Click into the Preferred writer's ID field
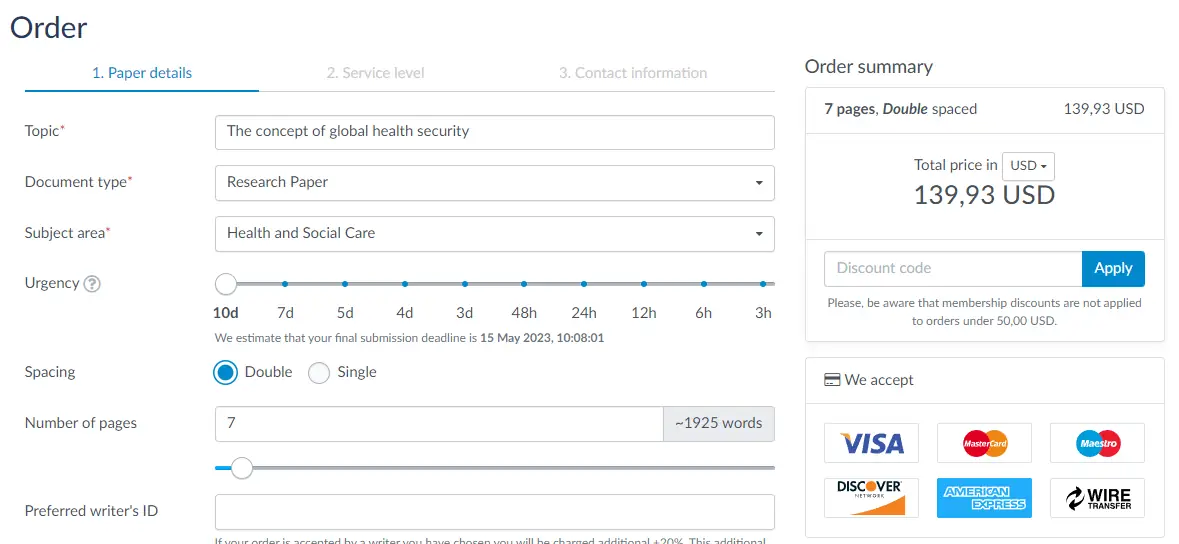The image size is (1179, 544). point(495,512)
